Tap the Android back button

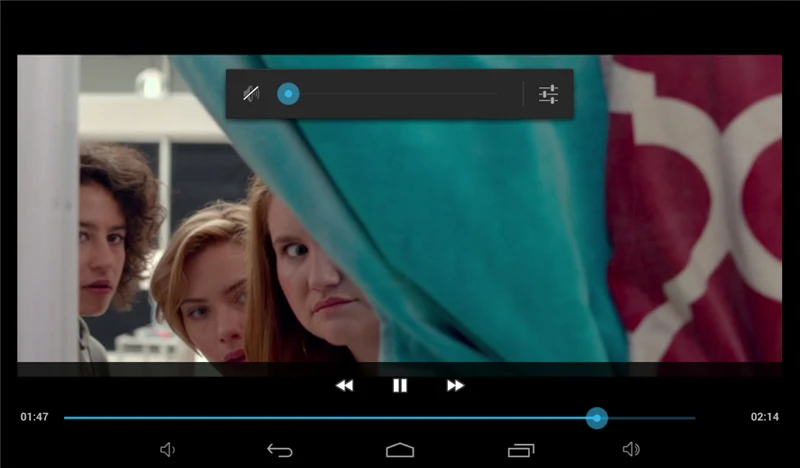[280, 450]
